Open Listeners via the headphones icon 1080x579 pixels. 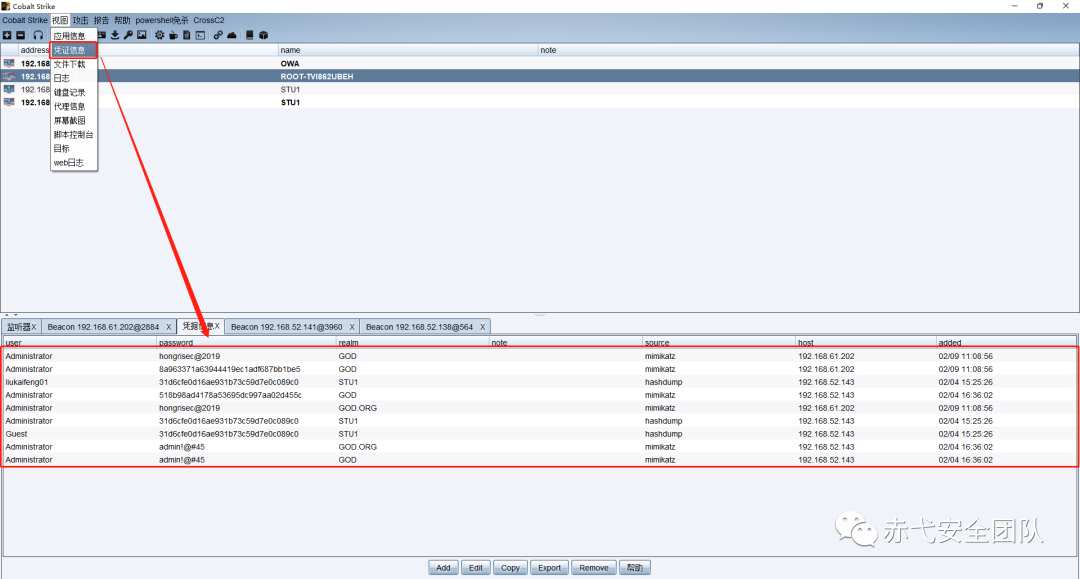pyautogui.click(x=38, y=35)
